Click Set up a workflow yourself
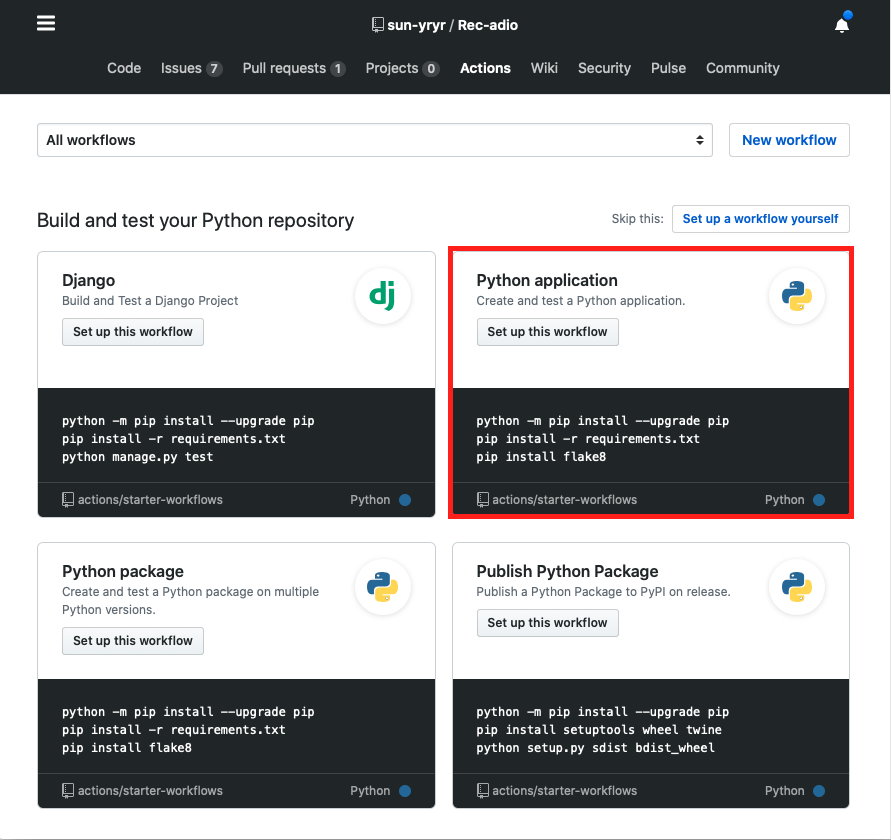Image resolution: width=891 pixels, height=840 pixels. click(x=760, y=219)
